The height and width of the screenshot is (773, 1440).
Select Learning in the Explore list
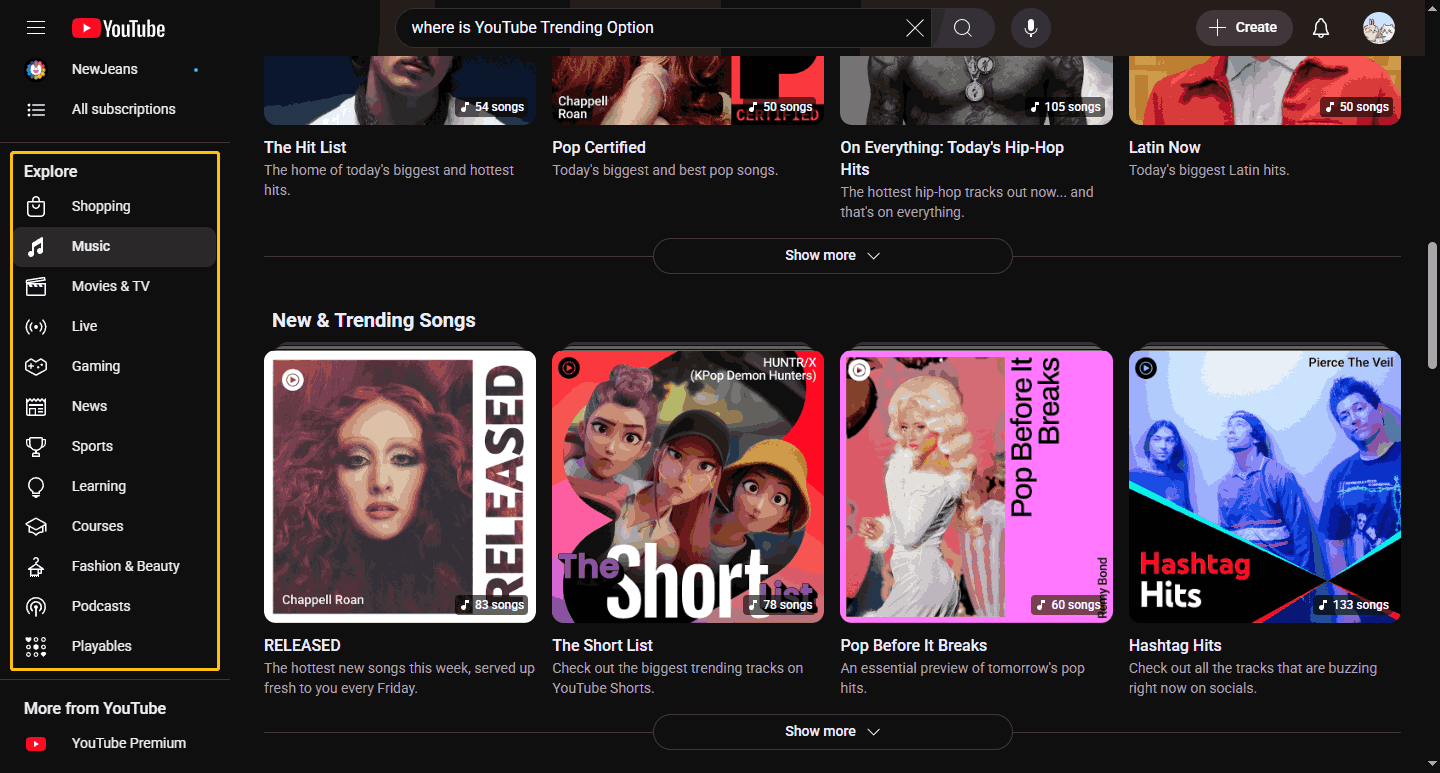tap(114, 486)
